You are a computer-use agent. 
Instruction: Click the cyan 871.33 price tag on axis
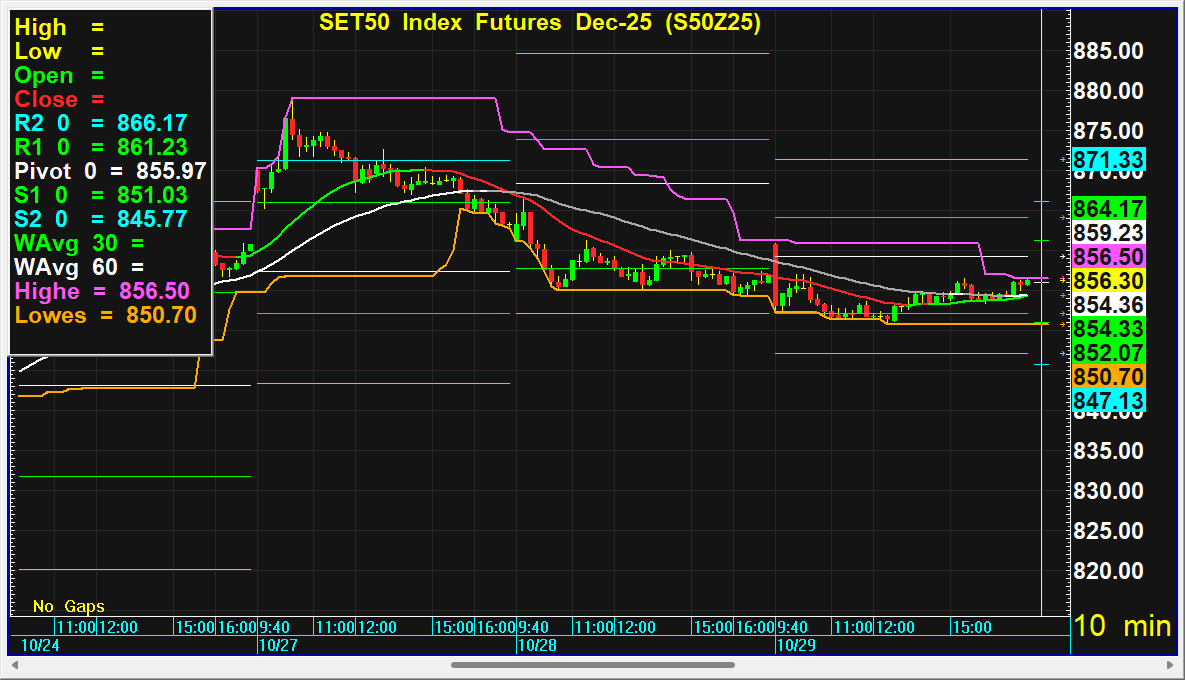pyautogui.click(x=1108, y=160)
